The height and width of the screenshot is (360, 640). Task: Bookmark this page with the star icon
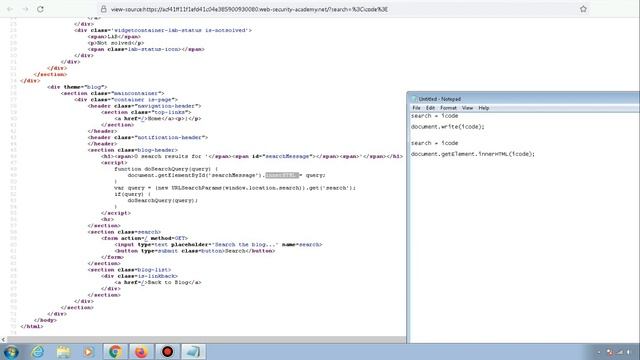[x=583, y=9]
